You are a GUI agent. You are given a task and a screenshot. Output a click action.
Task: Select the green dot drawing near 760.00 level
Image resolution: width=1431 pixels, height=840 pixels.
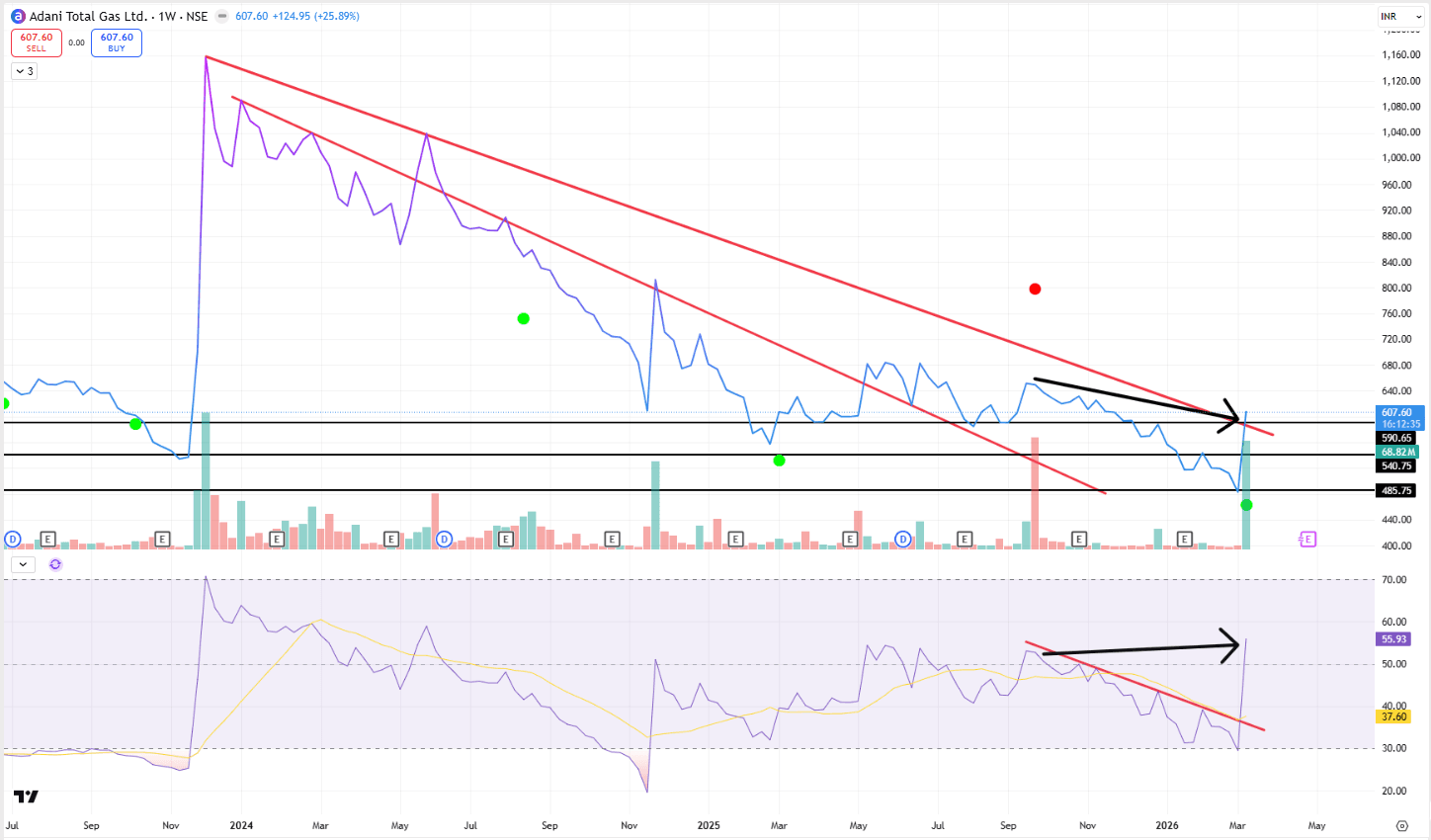point(524,318)
